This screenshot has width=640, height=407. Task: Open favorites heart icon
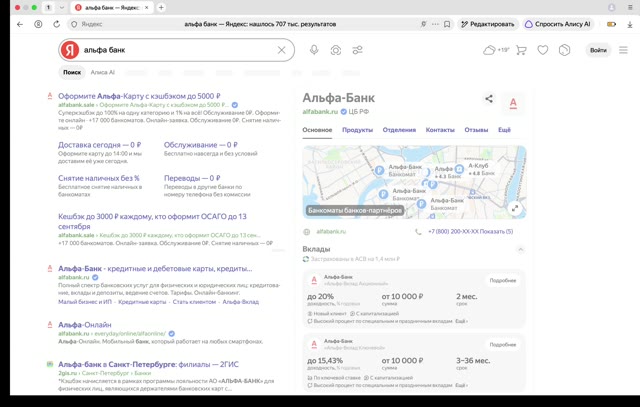(x=542, y=50)
